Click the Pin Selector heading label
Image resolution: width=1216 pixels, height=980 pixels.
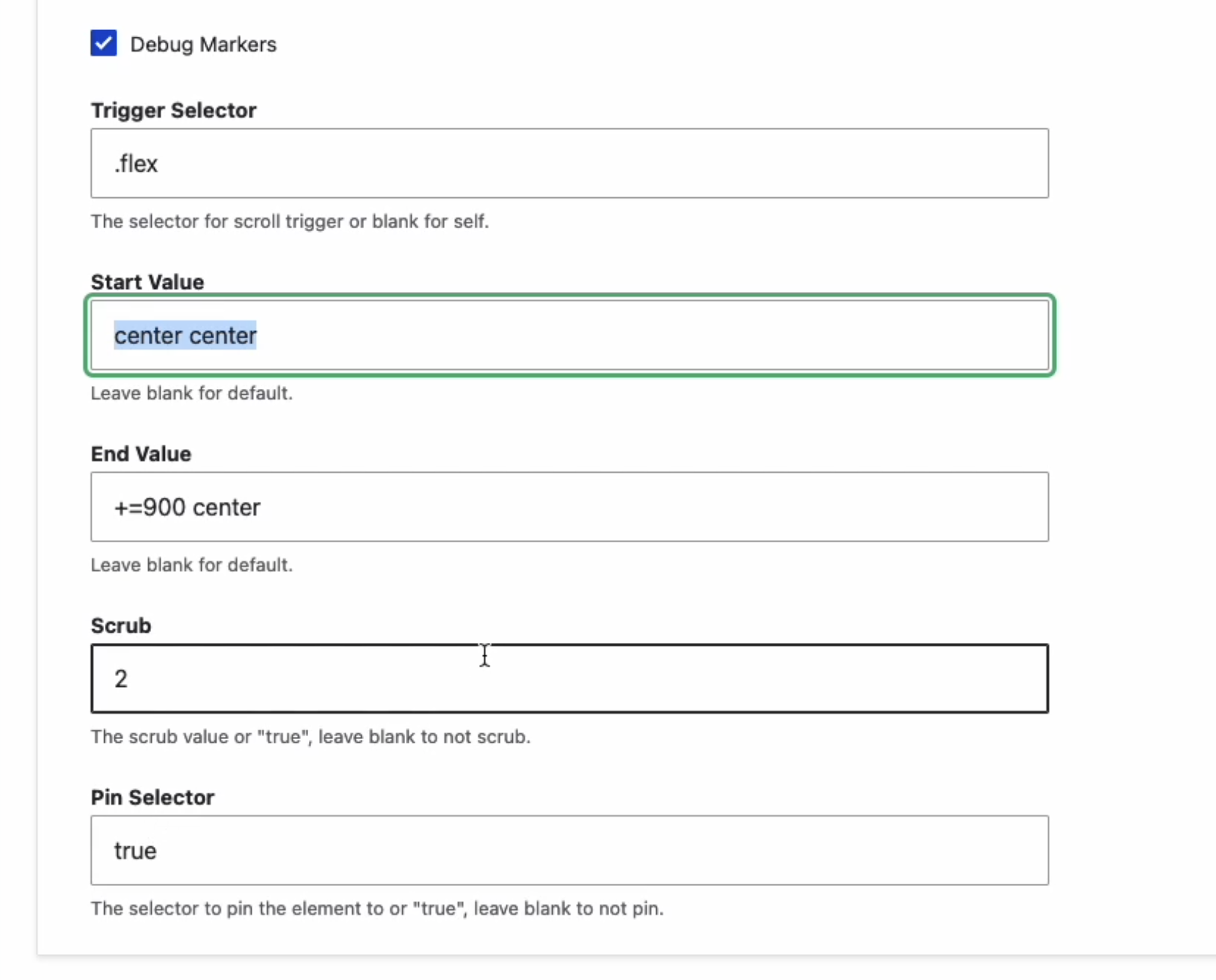(x=152, y=797)
